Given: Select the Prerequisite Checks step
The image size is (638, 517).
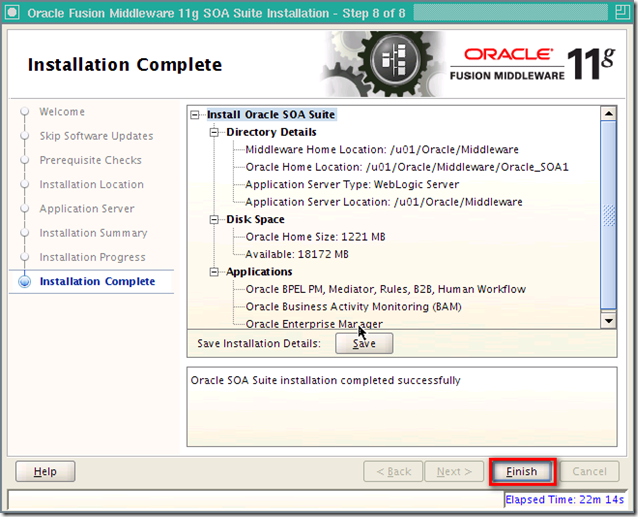Looking at the screenshot, I should click(90, 160).
